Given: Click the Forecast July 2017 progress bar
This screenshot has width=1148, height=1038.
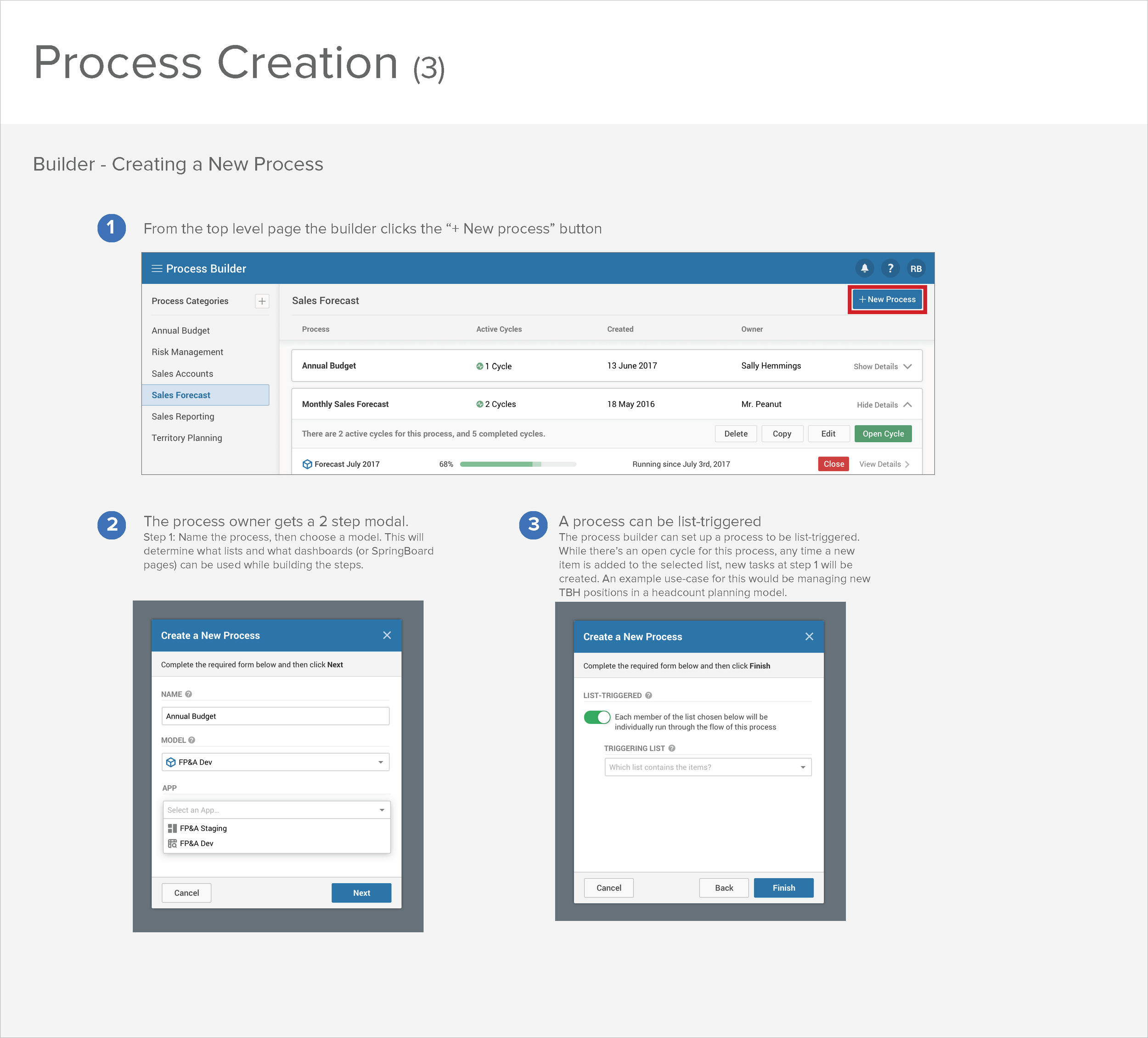Looking at the screenshot, I should point(518,464).
